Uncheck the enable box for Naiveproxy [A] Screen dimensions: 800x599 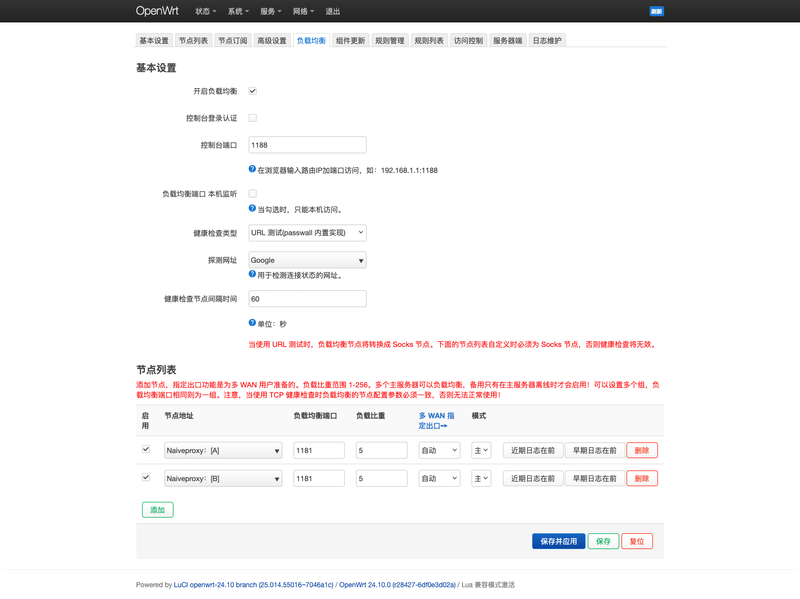click(146, 450)
